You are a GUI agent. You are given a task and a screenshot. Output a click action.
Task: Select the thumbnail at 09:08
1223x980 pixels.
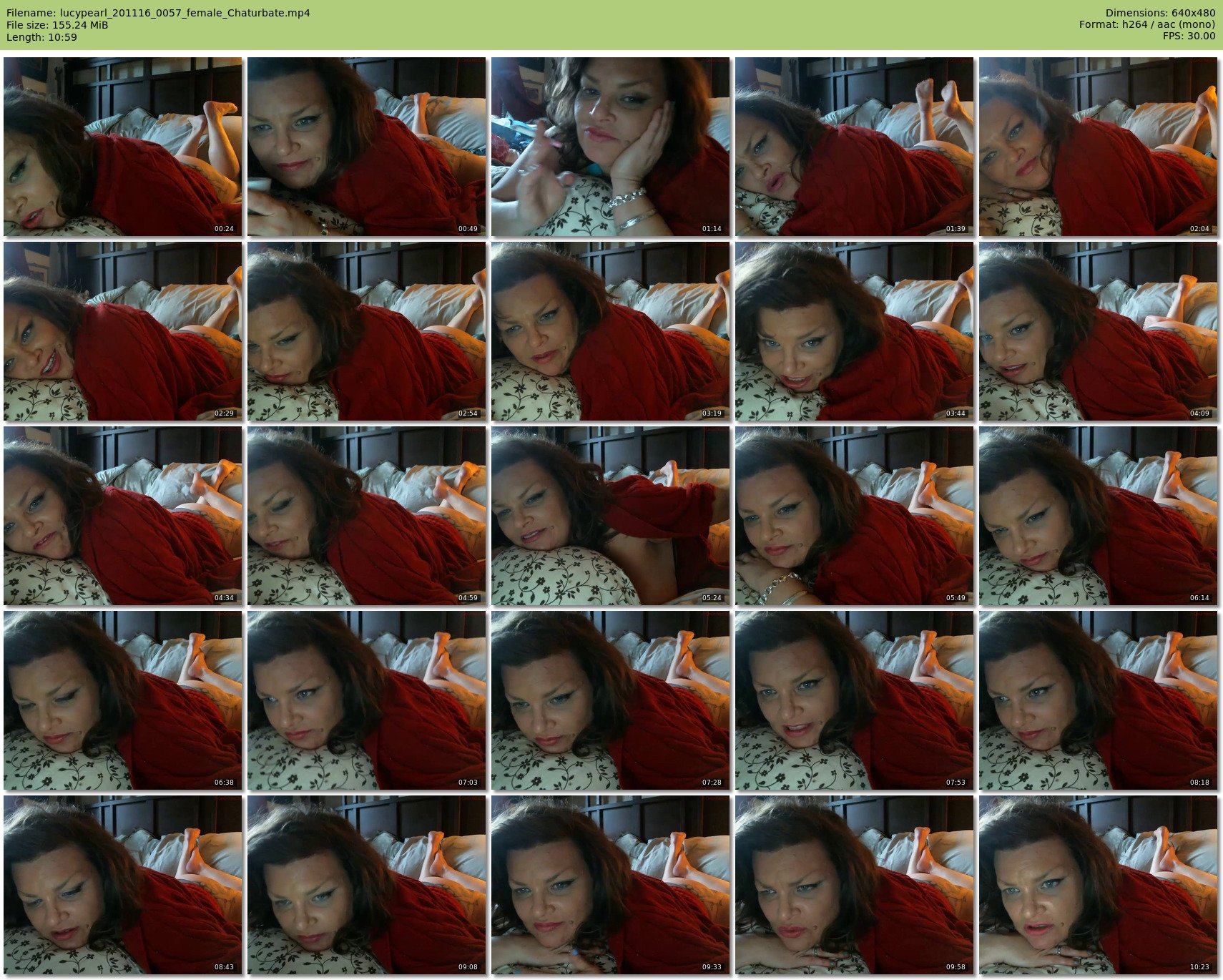pos(366,885)
